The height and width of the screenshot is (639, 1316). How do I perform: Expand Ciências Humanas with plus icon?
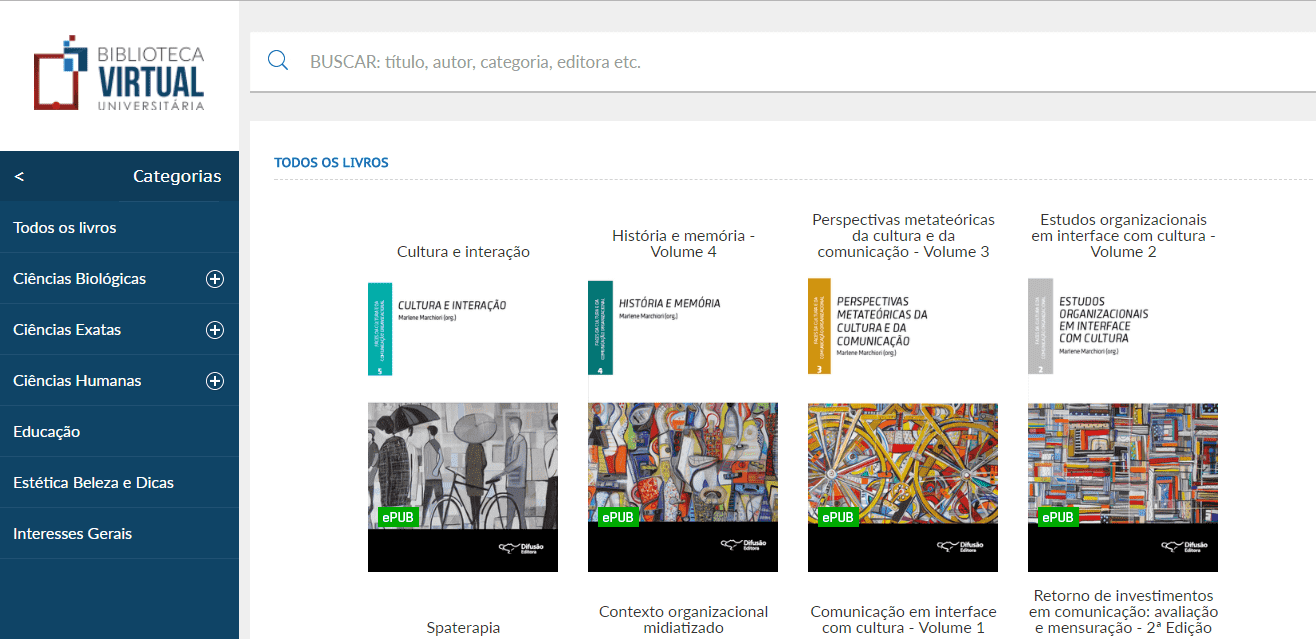point(214,381)
